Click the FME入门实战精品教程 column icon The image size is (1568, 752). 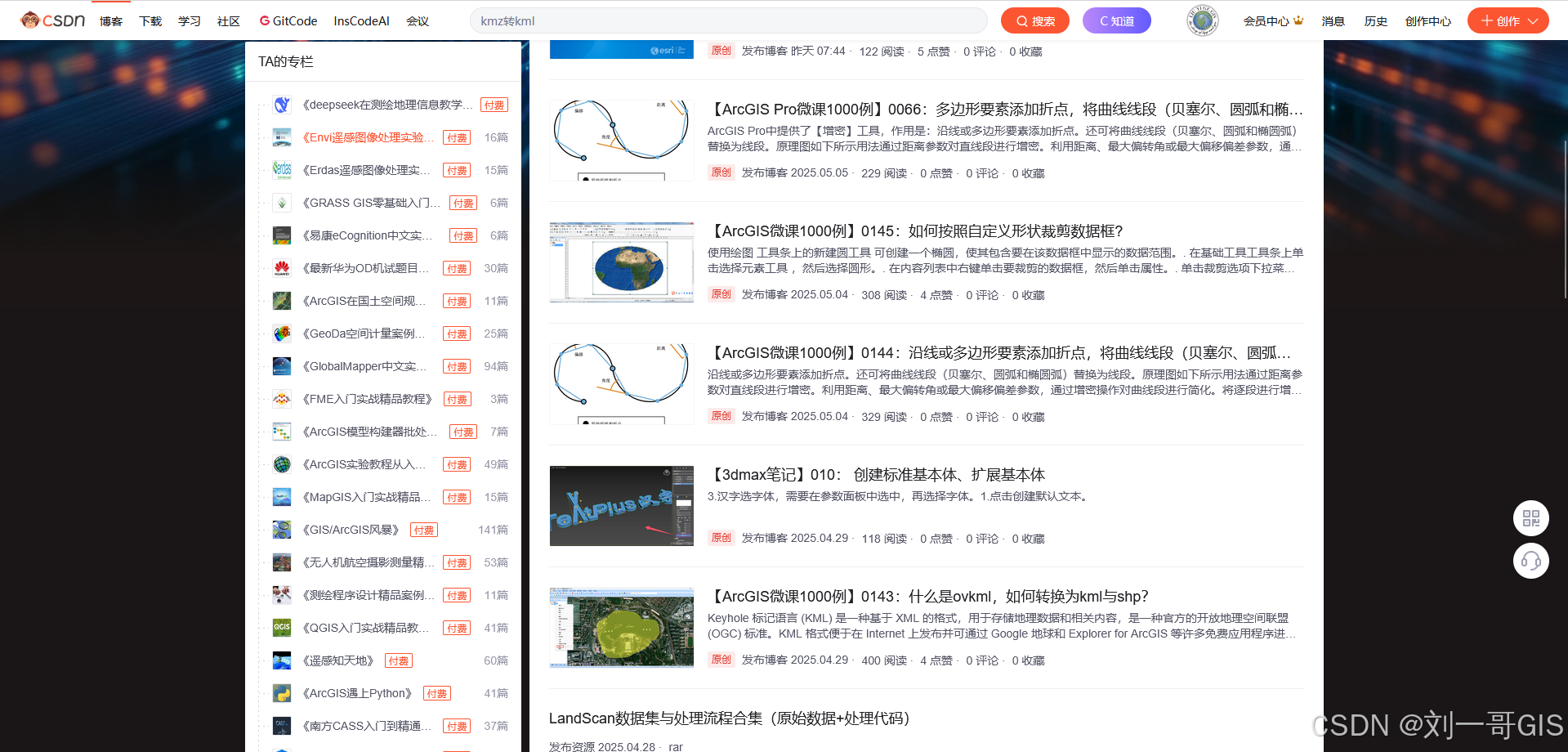coord(282,399)
